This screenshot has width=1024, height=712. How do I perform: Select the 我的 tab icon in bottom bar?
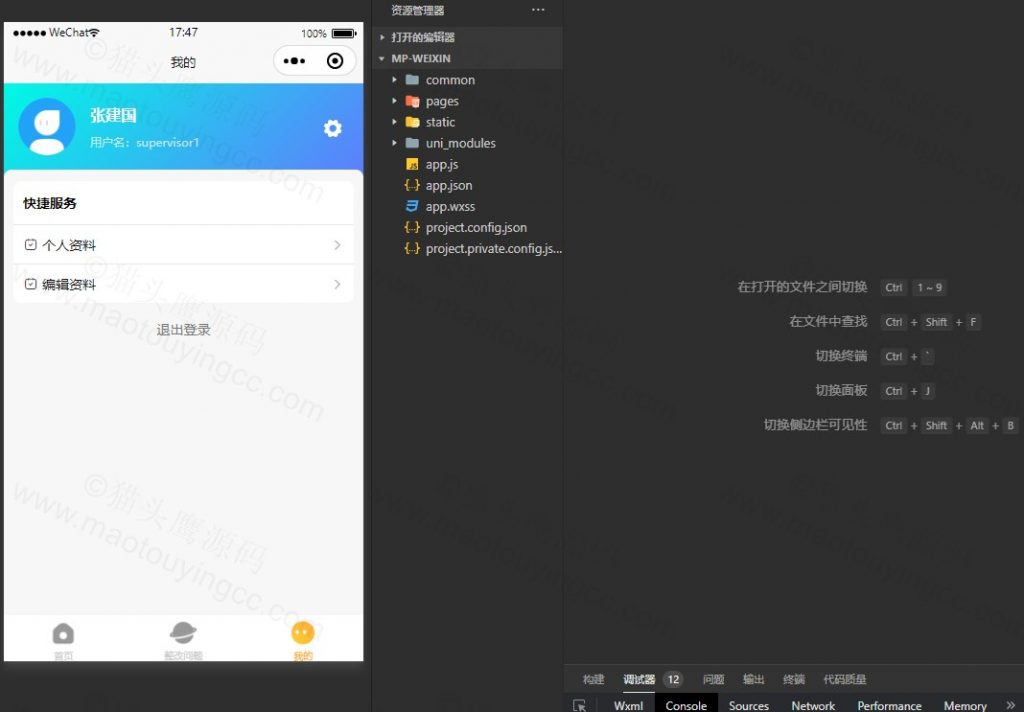[302, 632]
